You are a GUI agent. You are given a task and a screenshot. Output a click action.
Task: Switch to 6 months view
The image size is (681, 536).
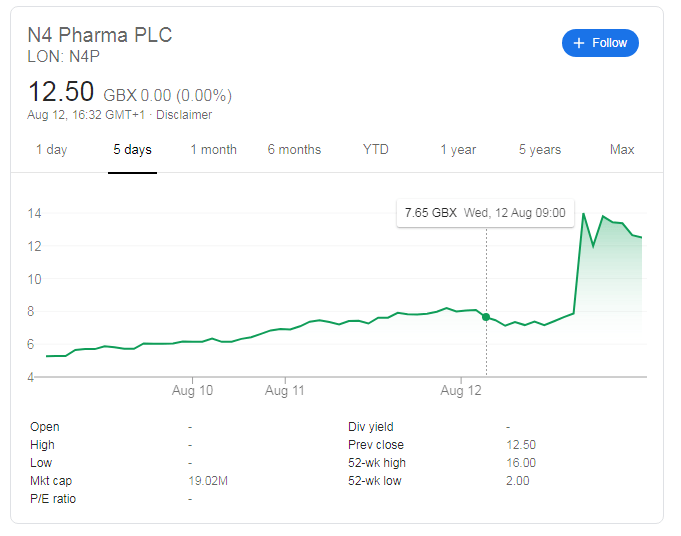[294, 150]
